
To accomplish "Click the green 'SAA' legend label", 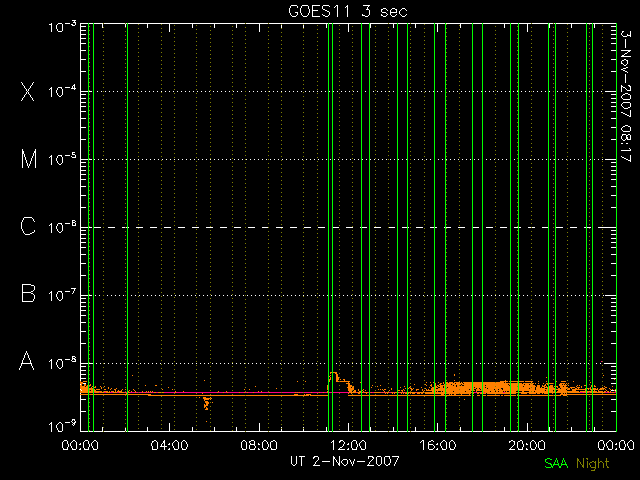I will [556, 463].
